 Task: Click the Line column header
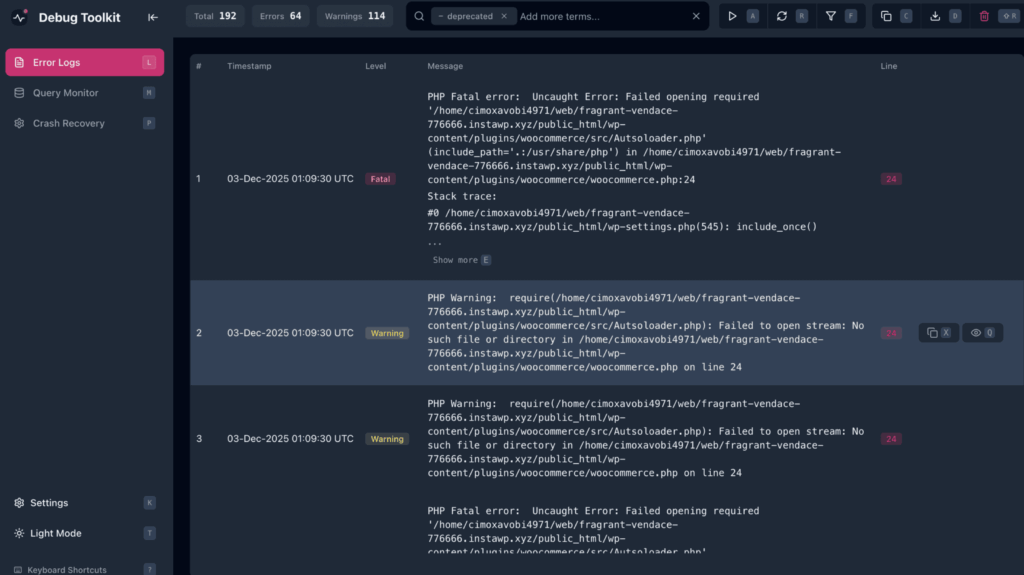tap(889, 66)
